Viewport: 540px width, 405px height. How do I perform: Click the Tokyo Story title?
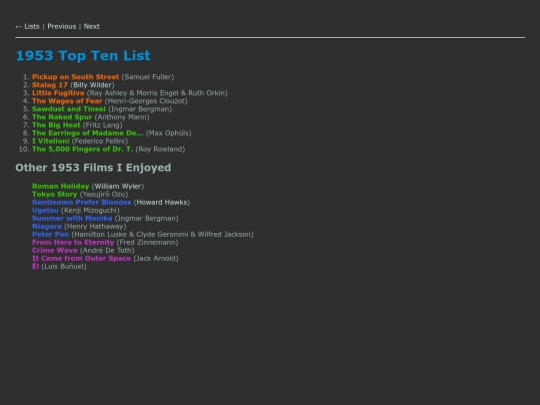click(55, 194)
